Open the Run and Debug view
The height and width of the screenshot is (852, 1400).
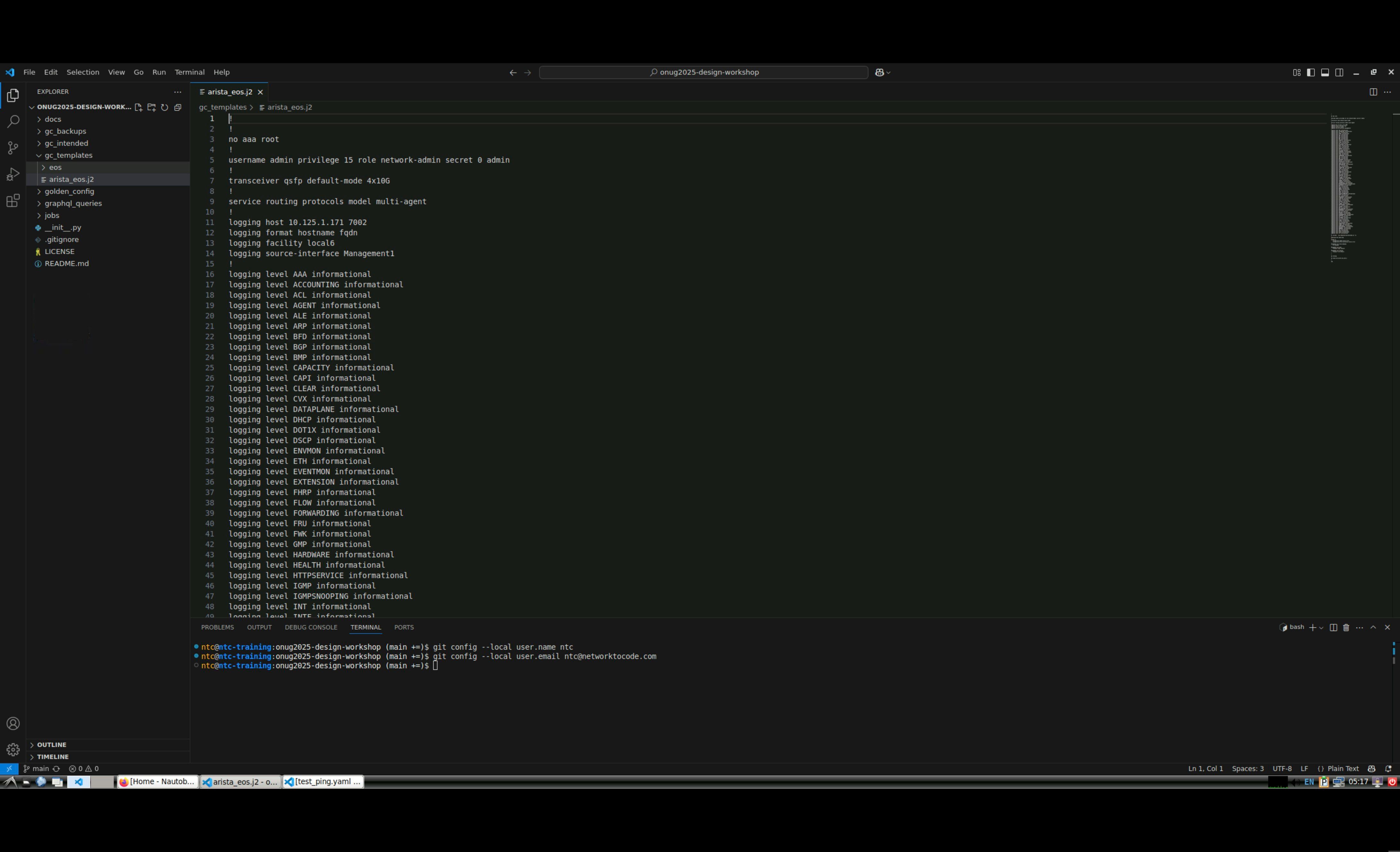click(13, 175)
